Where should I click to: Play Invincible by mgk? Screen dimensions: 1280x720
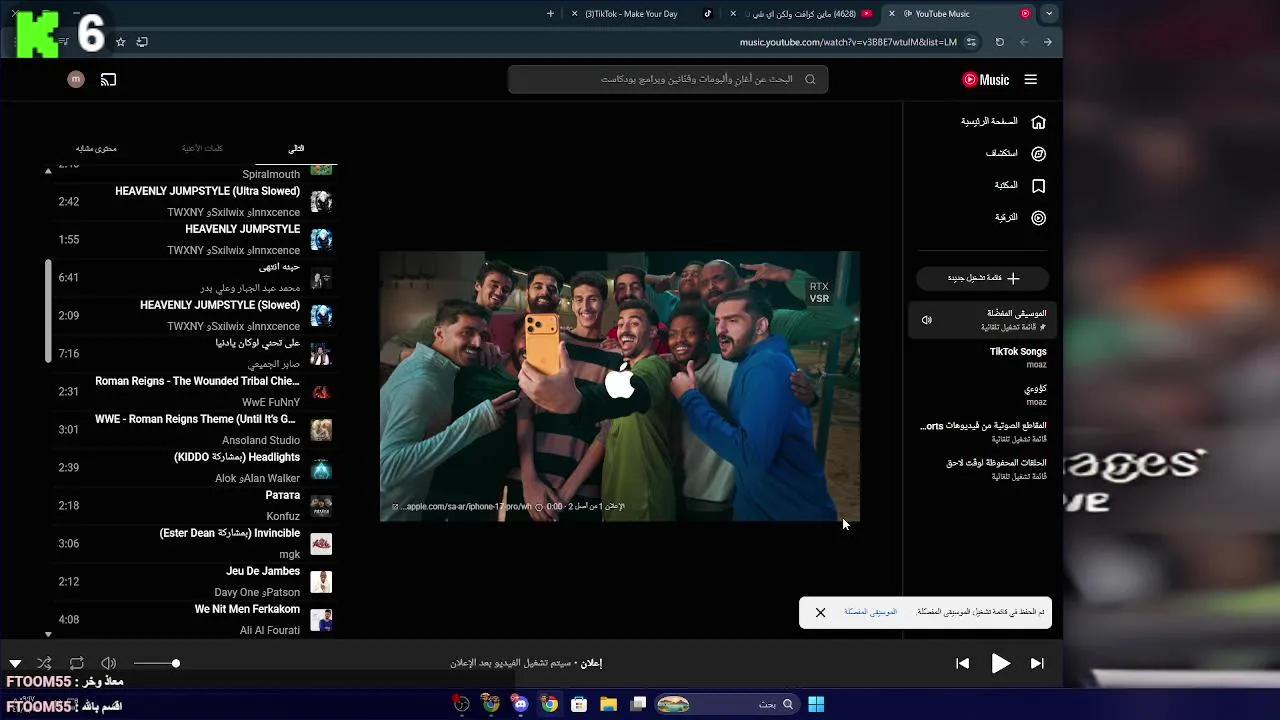point(195,544)
